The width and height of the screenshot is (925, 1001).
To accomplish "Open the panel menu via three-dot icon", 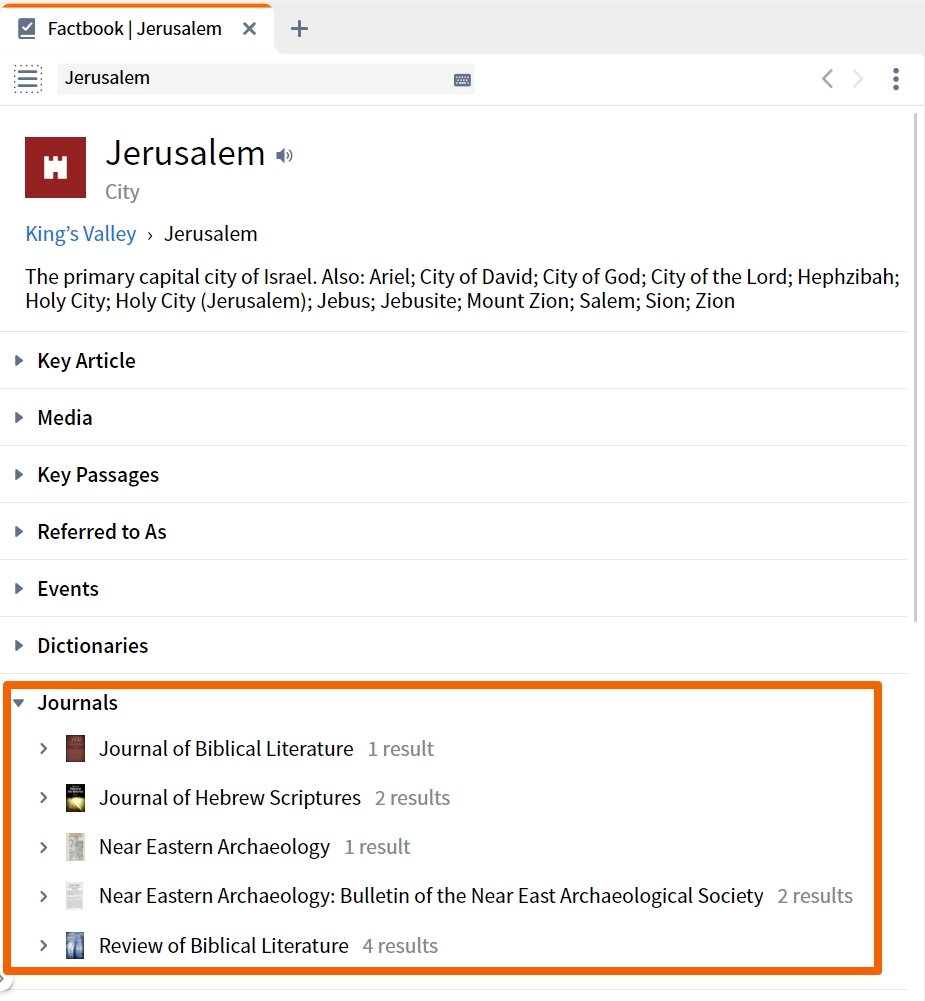I will point(896,78).
